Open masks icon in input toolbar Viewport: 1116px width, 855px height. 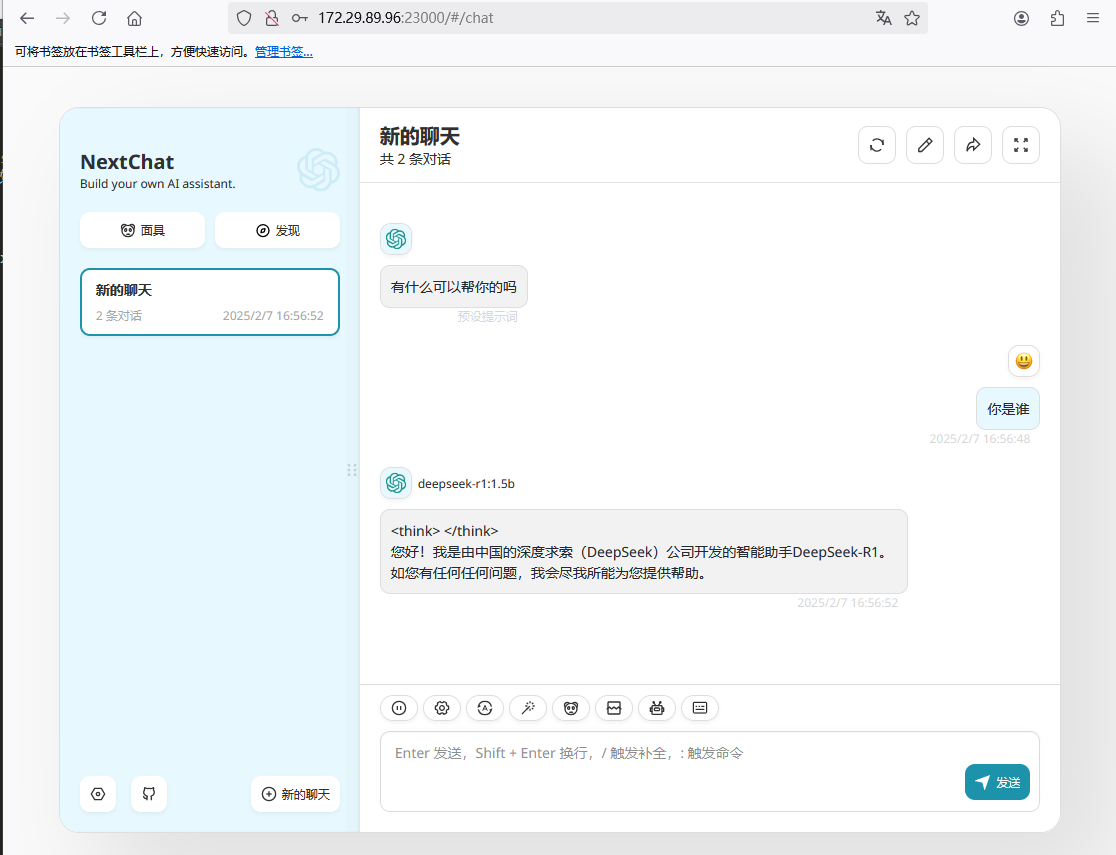coord(571,708)
